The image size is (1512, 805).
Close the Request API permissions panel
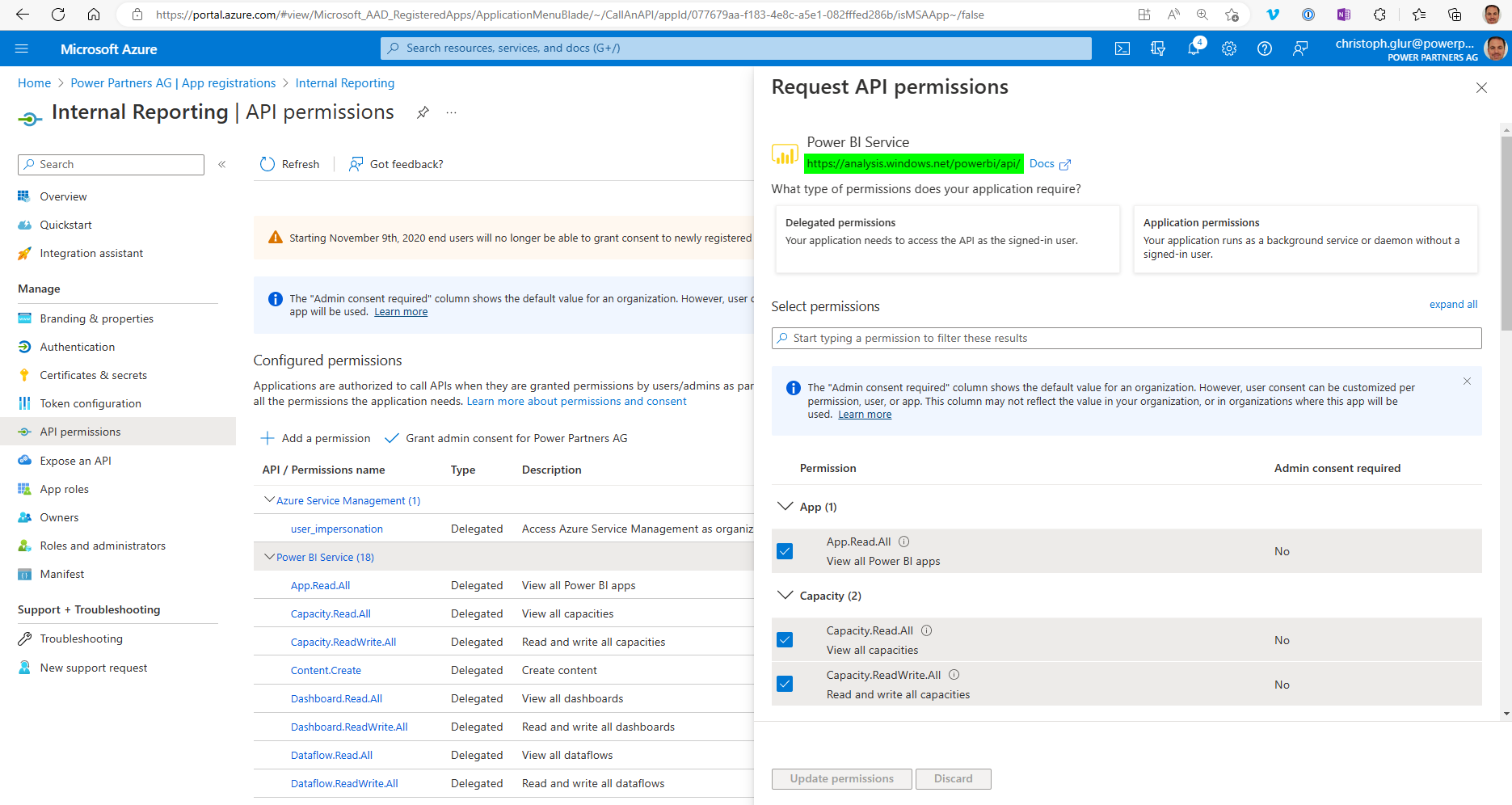1481,87
